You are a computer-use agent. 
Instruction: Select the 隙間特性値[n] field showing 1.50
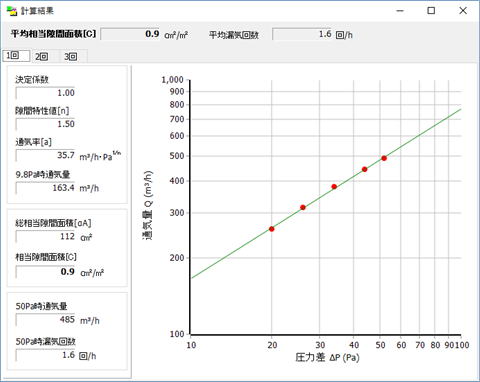click(x=45, y=124)
